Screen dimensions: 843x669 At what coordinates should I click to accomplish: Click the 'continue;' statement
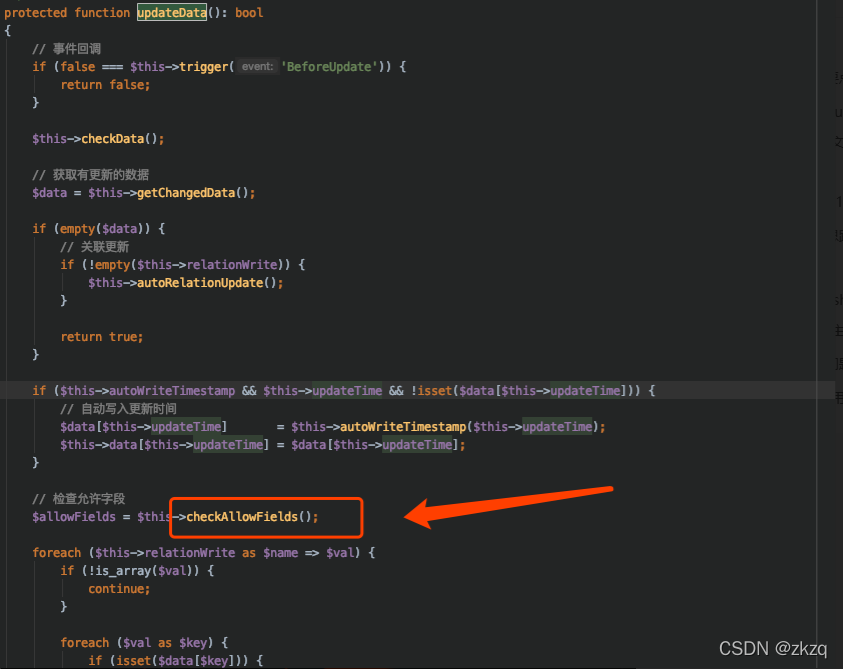coord(119,589)
